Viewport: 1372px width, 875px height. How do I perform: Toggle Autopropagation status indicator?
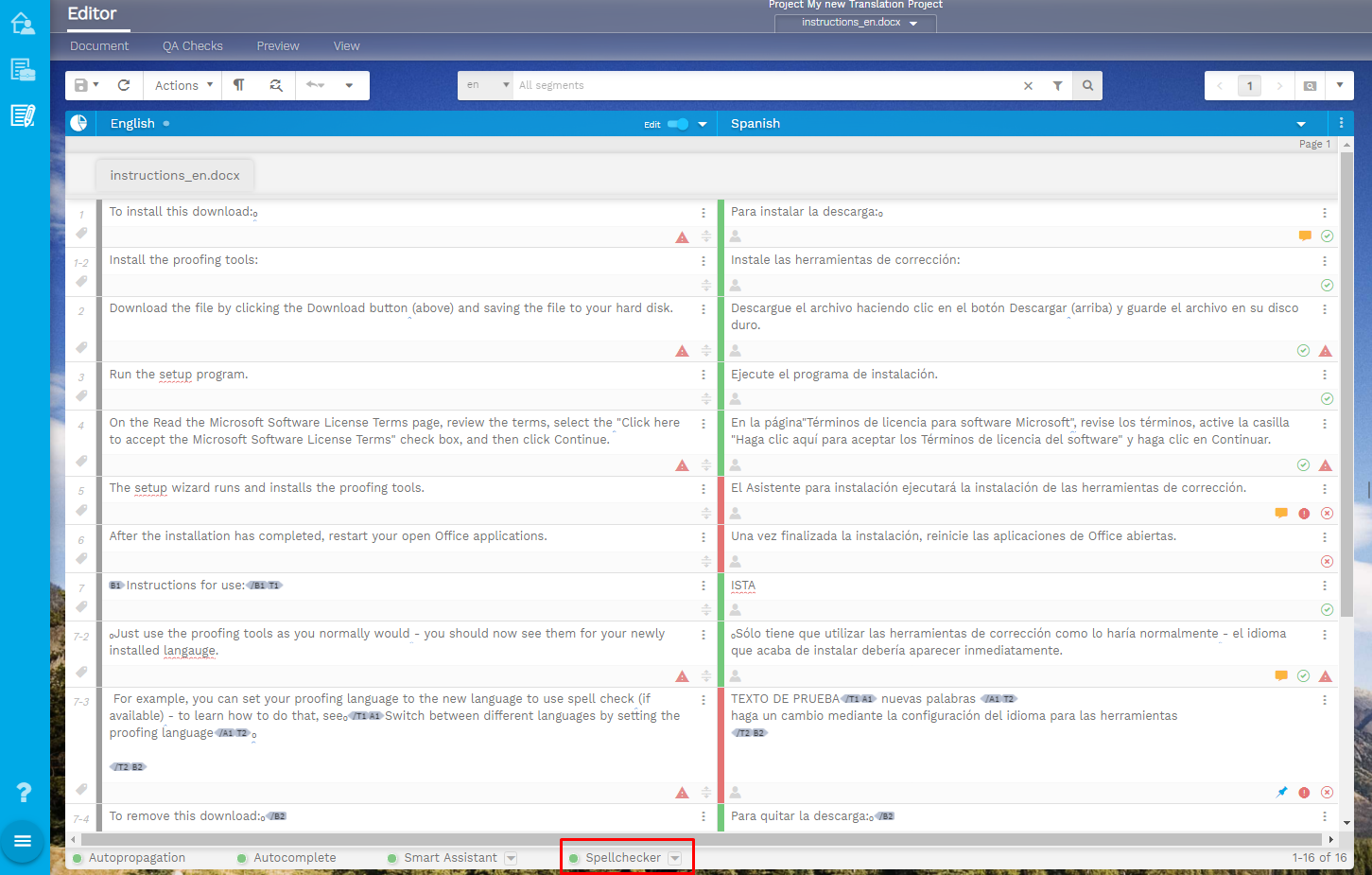pos(78,858)
